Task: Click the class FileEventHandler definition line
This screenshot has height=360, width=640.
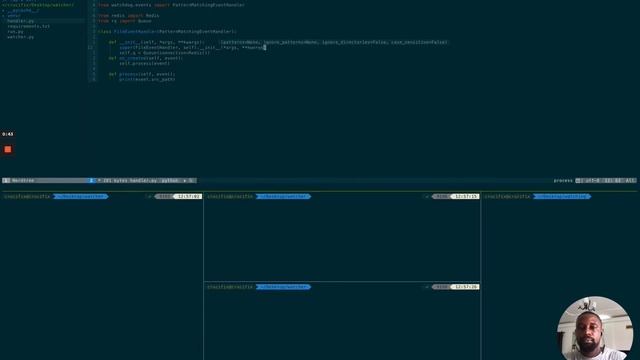Action: tap(167, 31)
